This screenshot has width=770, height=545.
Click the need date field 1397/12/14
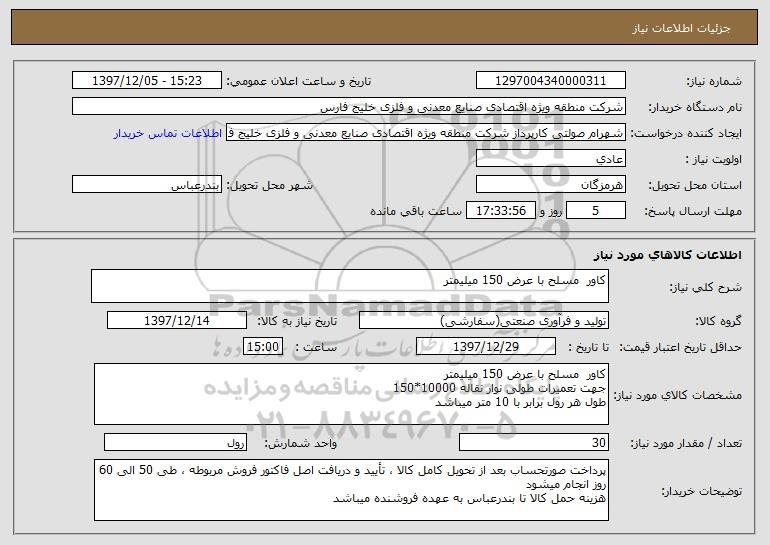coord(177,321)
